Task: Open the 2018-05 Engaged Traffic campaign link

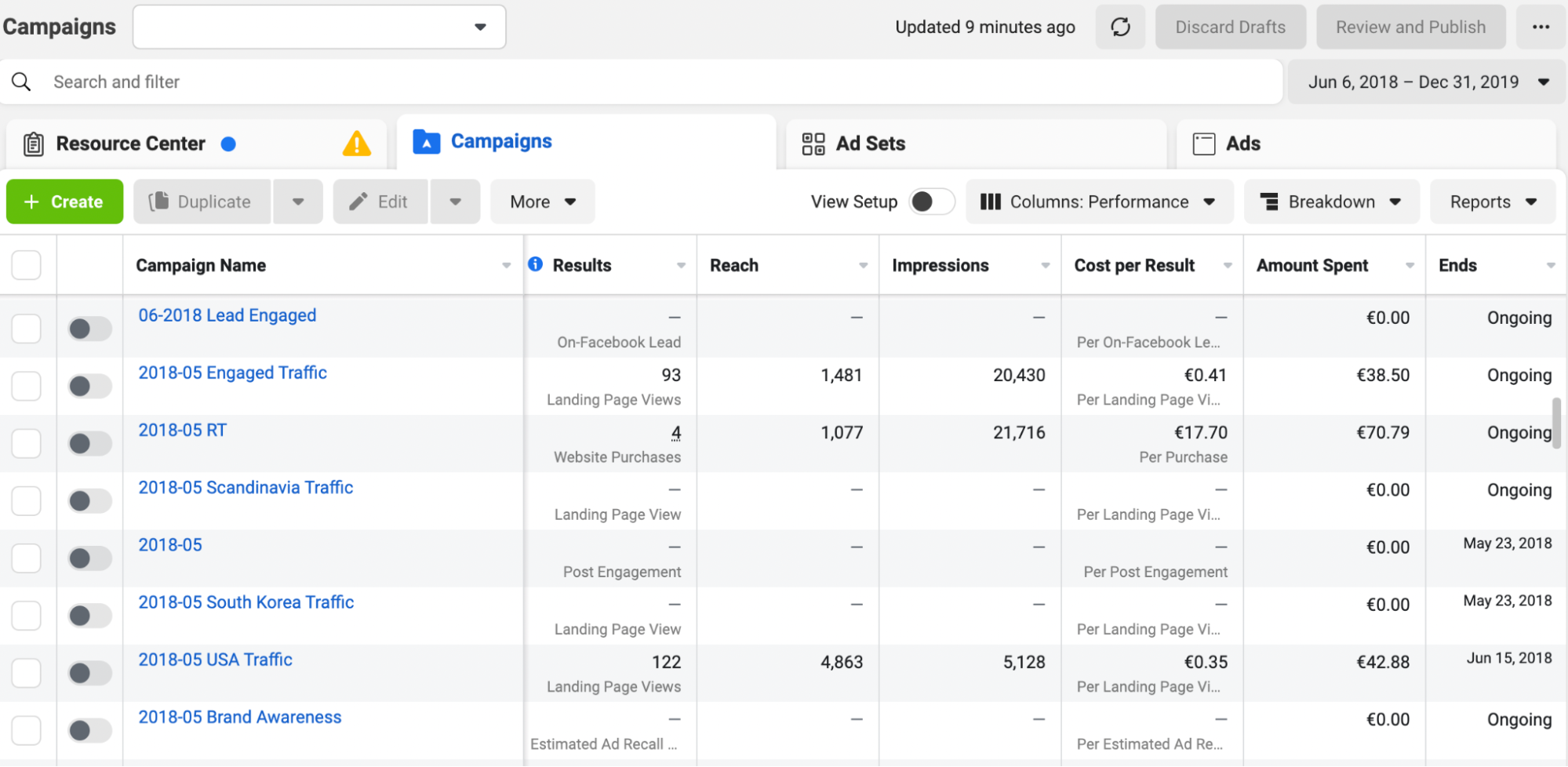Action: (x=232, y=373)
